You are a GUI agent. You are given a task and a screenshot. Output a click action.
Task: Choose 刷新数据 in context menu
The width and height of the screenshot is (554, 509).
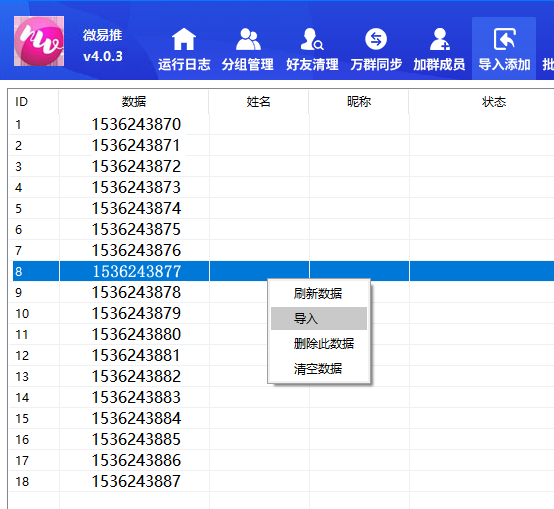[319, 294]
